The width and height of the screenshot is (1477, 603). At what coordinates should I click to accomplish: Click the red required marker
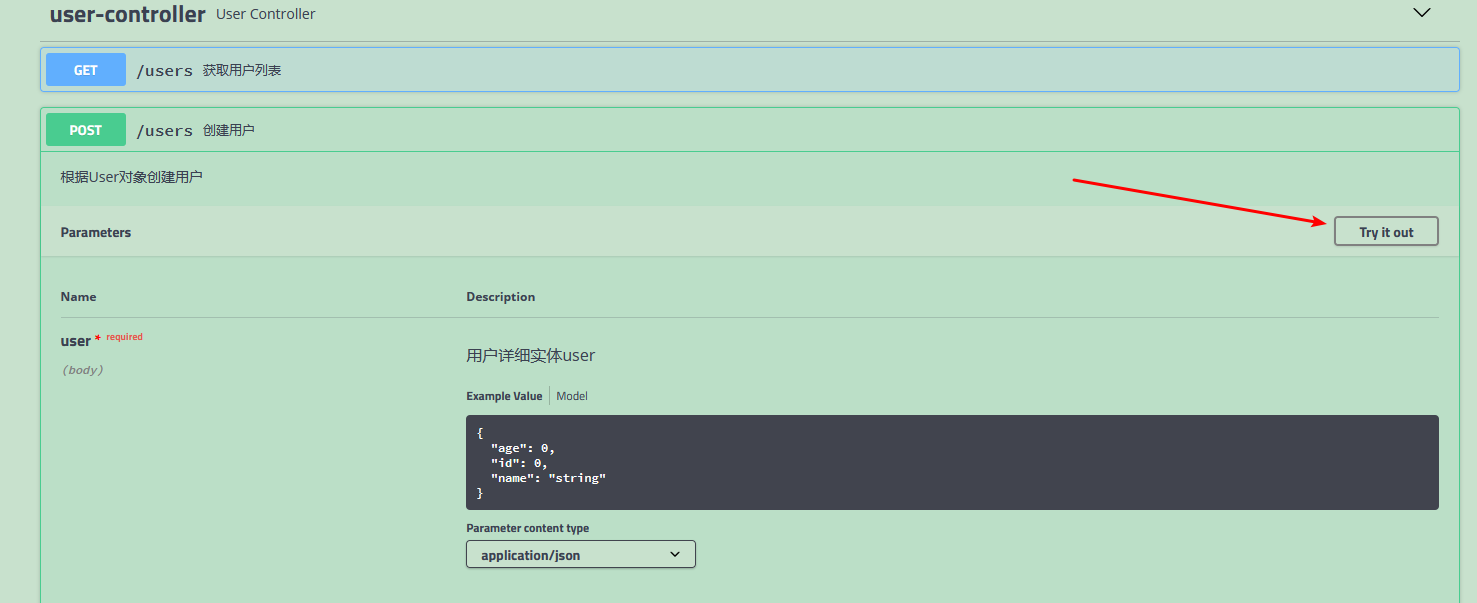[119, 337]
